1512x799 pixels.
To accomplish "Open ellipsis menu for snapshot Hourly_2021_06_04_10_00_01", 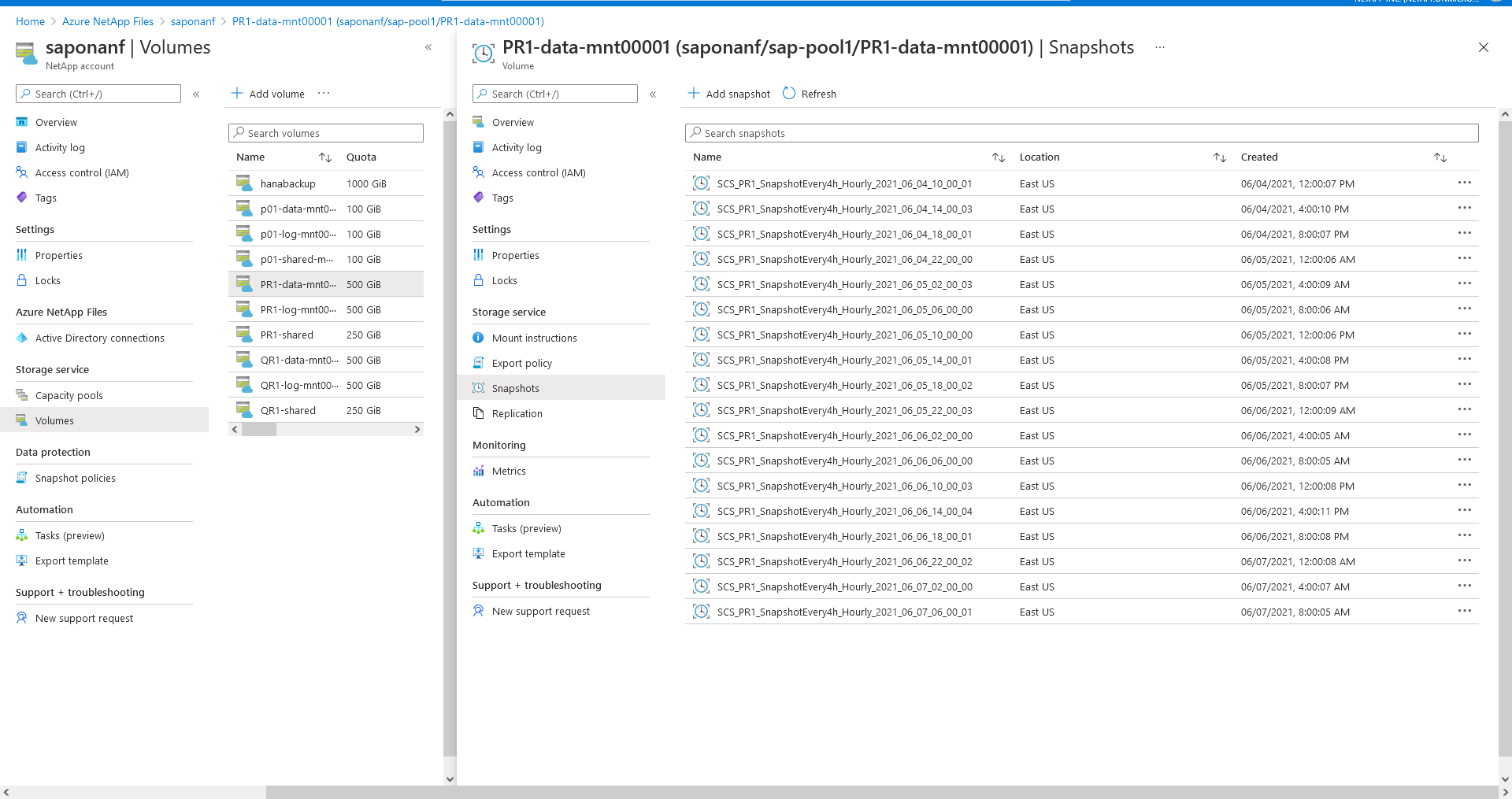I will (x=1464, y=183).
